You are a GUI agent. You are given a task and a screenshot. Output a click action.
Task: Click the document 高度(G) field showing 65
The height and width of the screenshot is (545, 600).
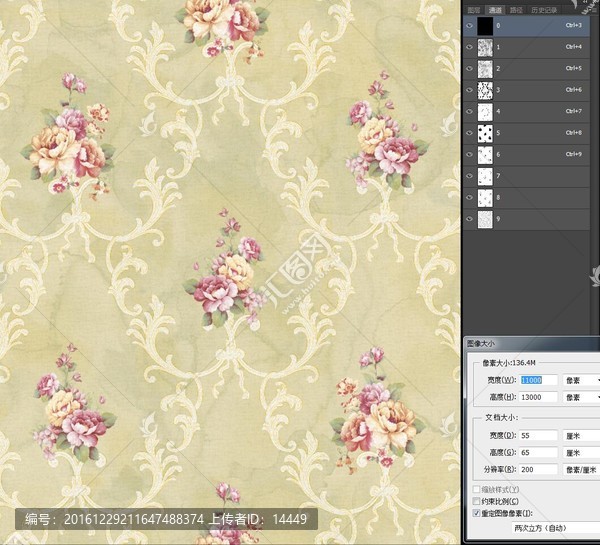click(538, 452)
